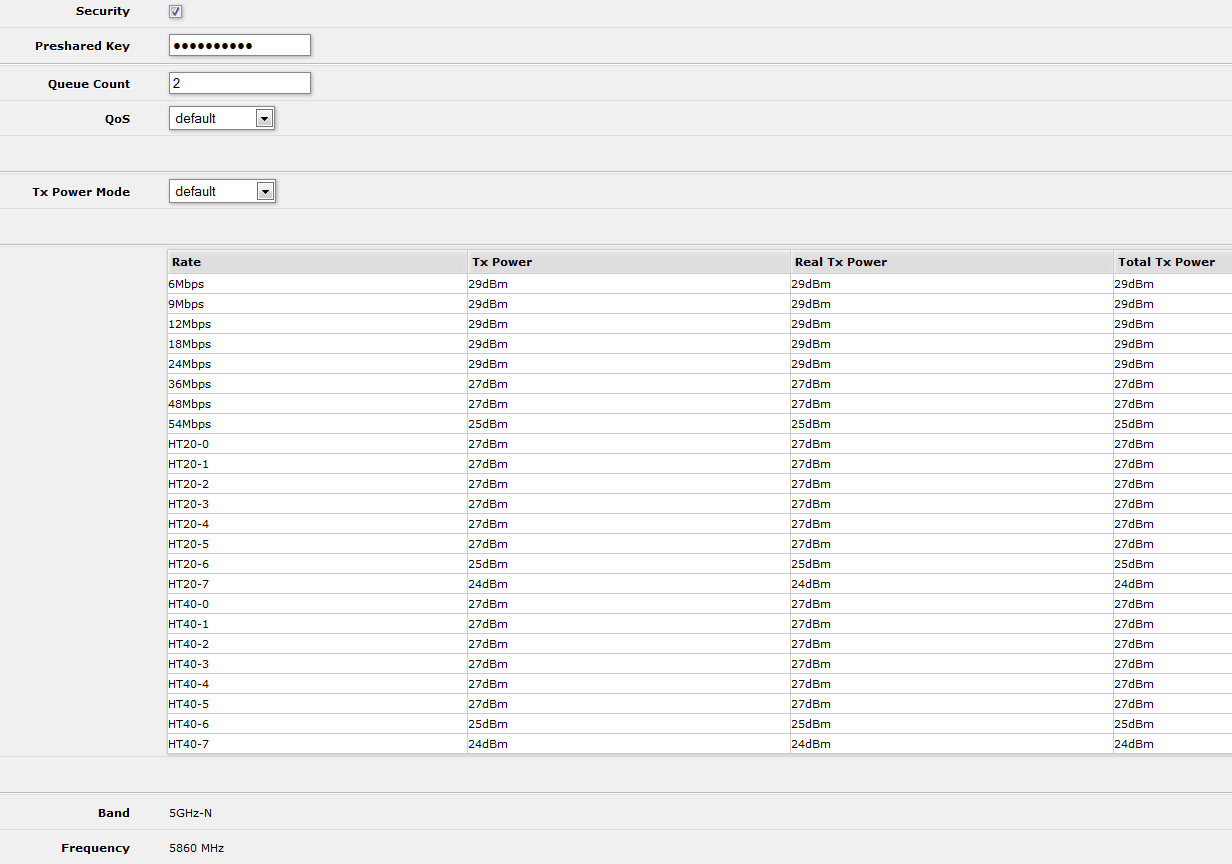Select the 24Mbps rate row
The height and width of the screenshot is (864, 1232).
click(700, 364)
